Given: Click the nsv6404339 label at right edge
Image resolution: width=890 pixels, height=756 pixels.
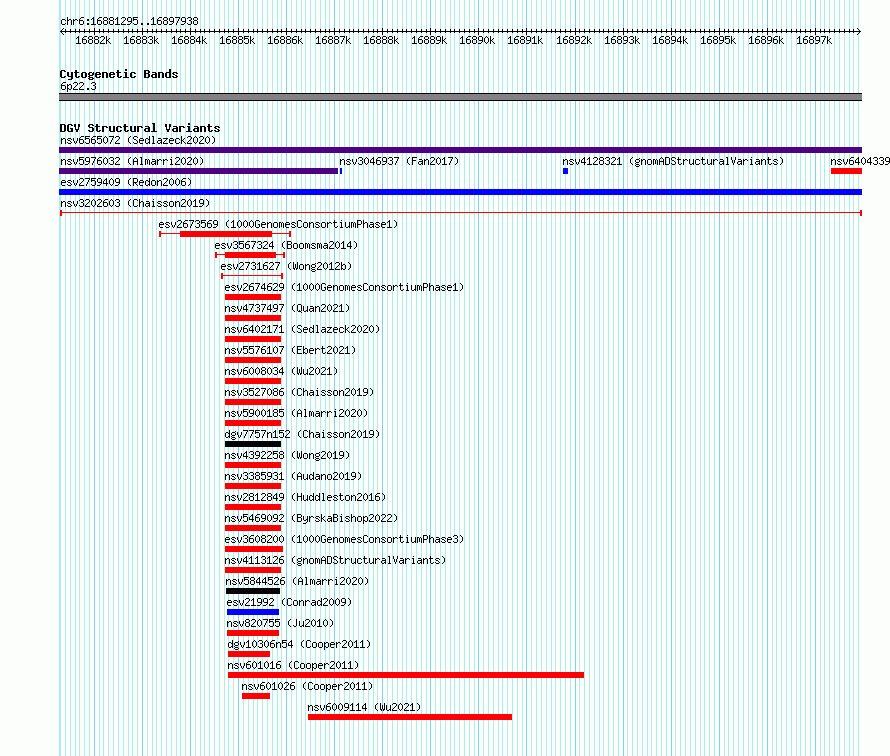Looking at the screenshot, I should click(x=860, y=161).
